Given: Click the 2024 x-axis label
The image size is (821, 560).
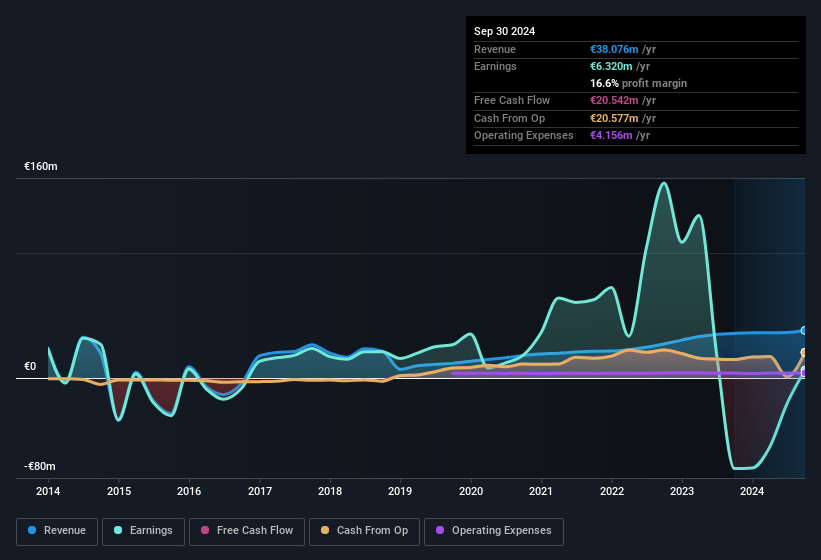Looking at the screenshot, I should click(752, 491).
